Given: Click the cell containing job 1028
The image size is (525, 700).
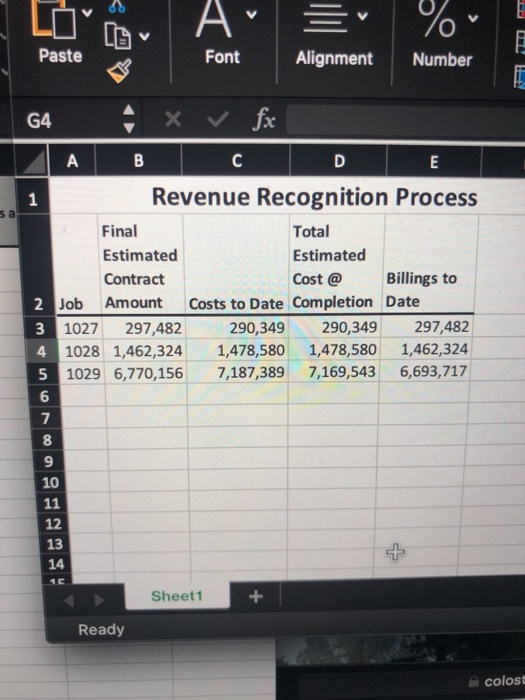Looking at the screenshot, I should tap(82, 351).
